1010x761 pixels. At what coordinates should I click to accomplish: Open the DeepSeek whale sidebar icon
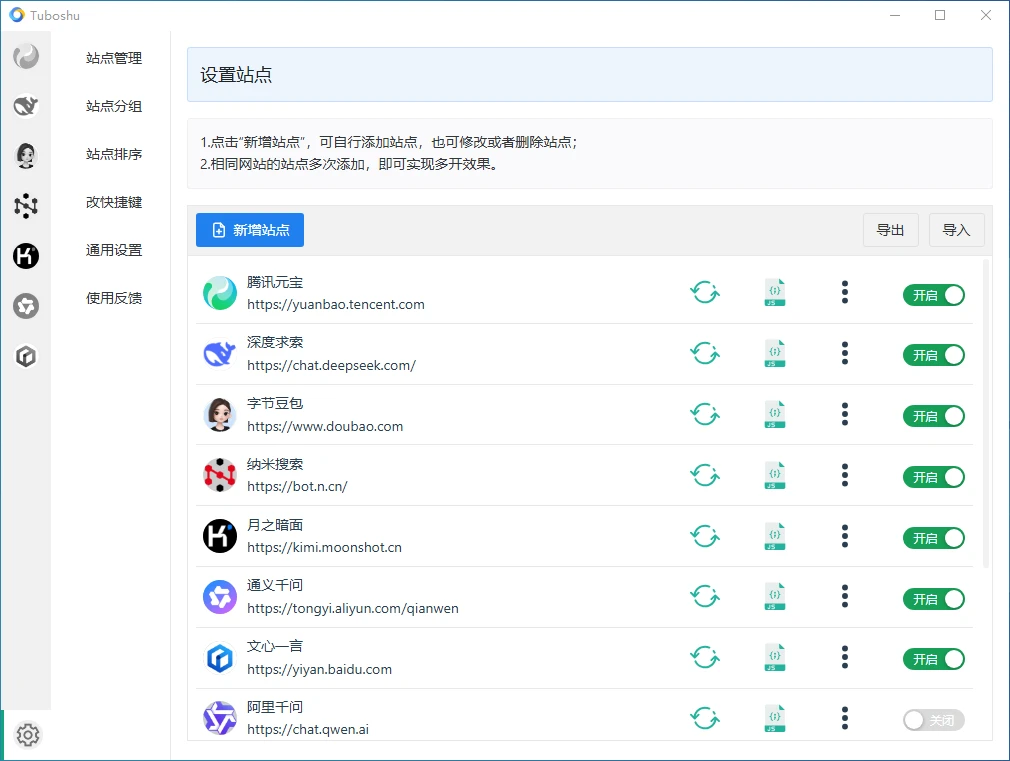click(x=26, y=106)
